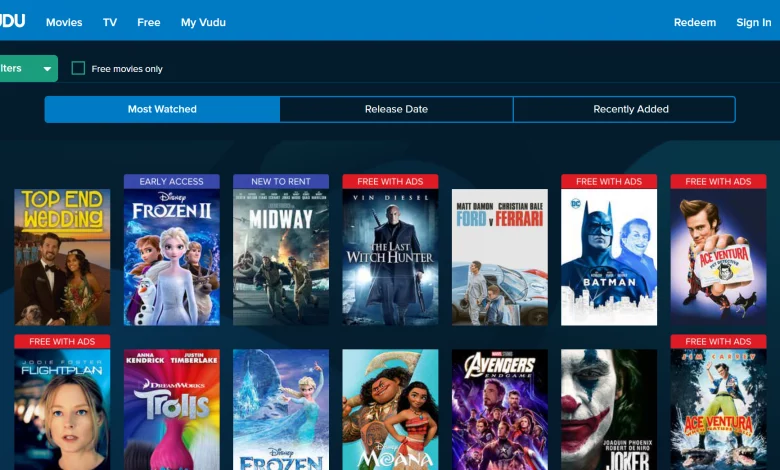Screen dimensions: 780x470
Task: Open the original Frozen poster
Action: click(x=281, y=409)
